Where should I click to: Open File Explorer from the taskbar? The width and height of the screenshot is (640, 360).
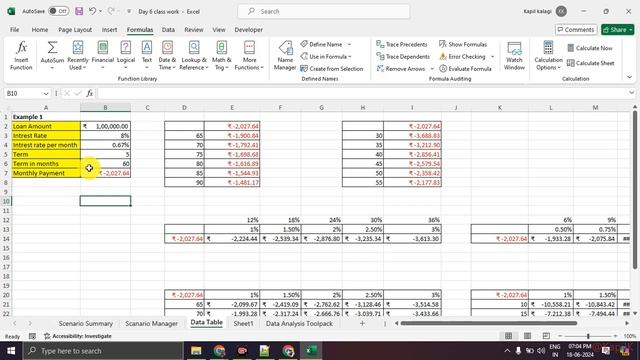pos(196,351)
